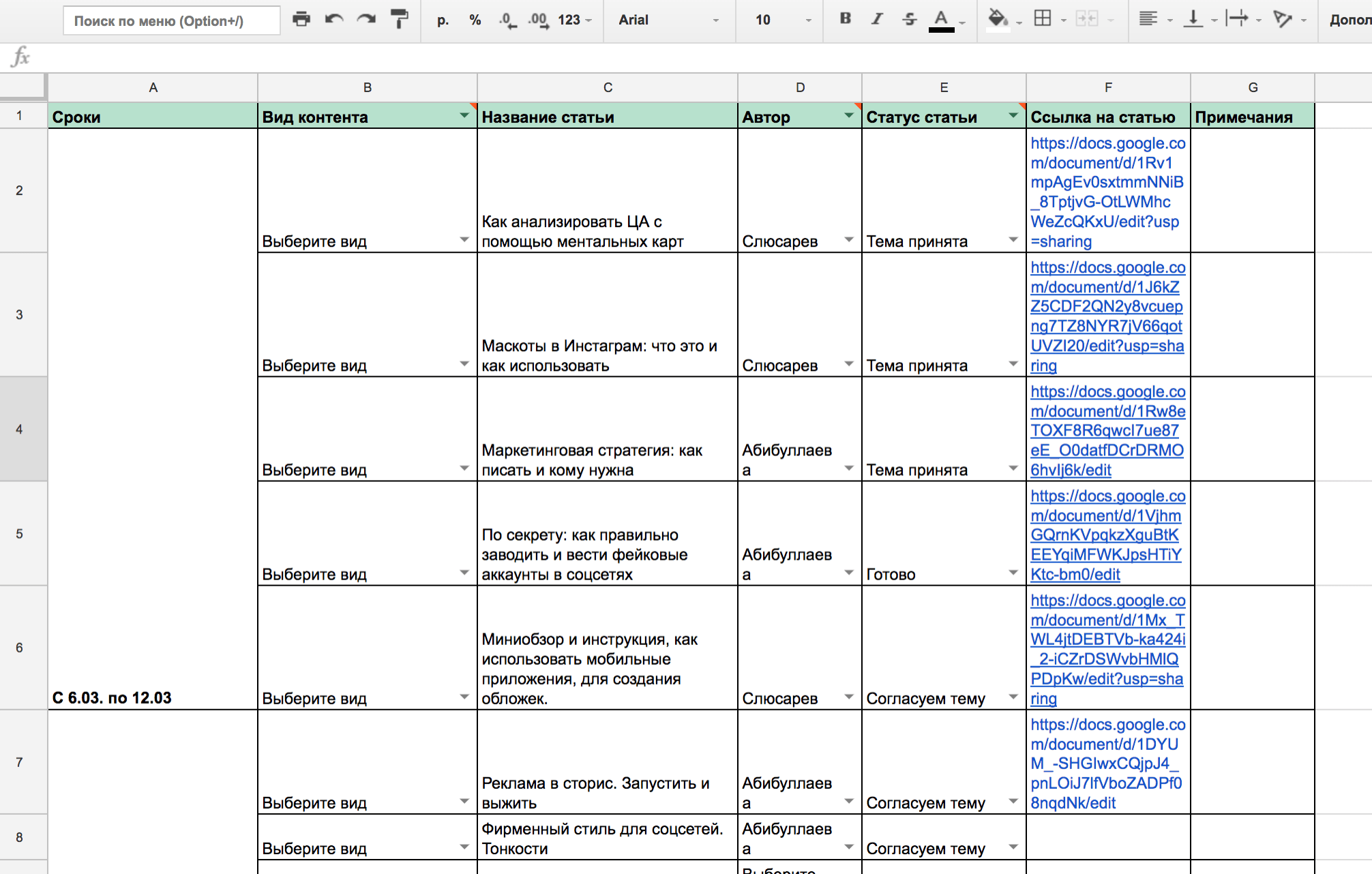Select column A header
This screenshot has width=1372, height=874.
coord(153,87)
